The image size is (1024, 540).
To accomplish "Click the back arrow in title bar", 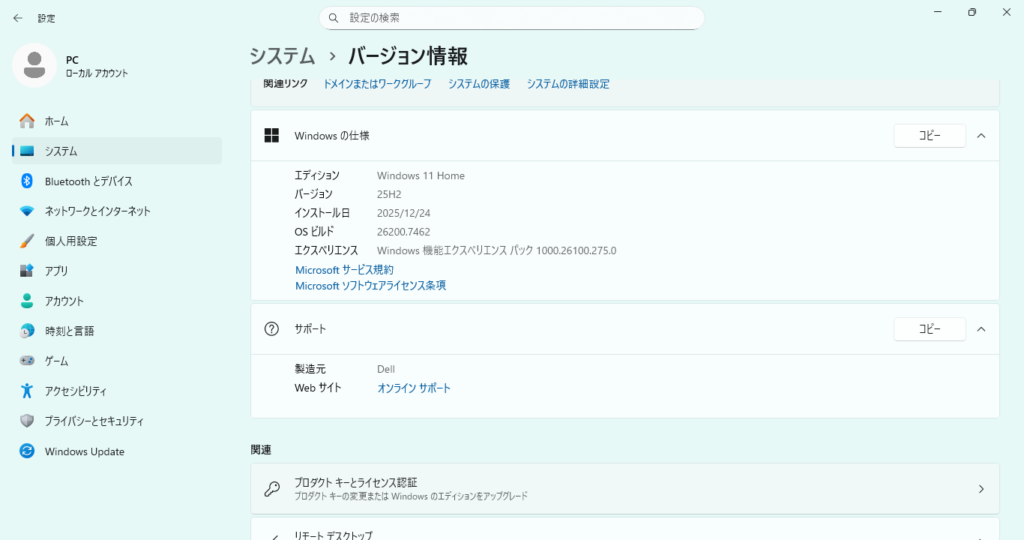I will (18, 18).
